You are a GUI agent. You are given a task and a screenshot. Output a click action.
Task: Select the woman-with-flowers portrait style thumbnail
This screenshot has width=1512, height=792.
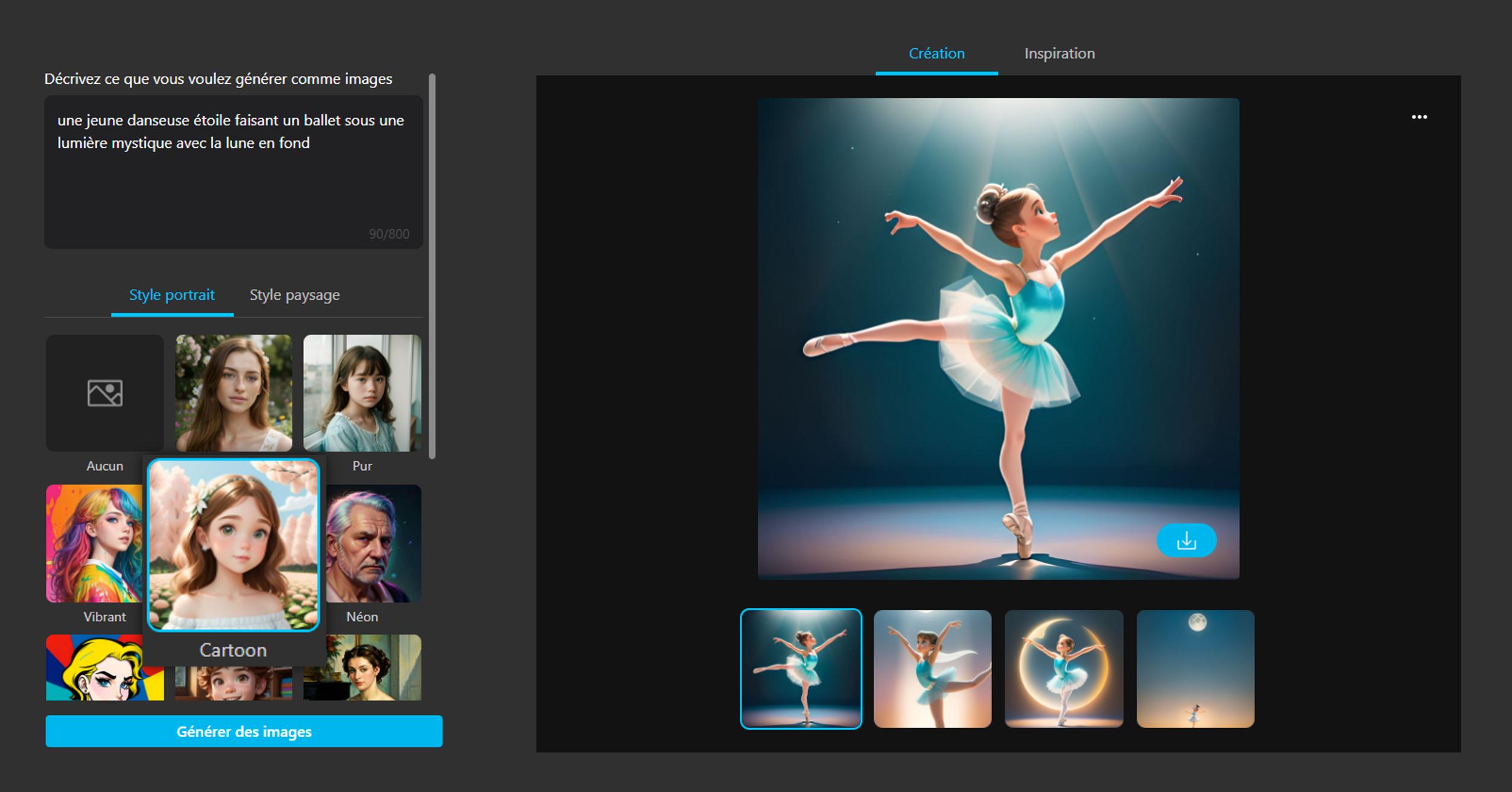tap(233, 393)
